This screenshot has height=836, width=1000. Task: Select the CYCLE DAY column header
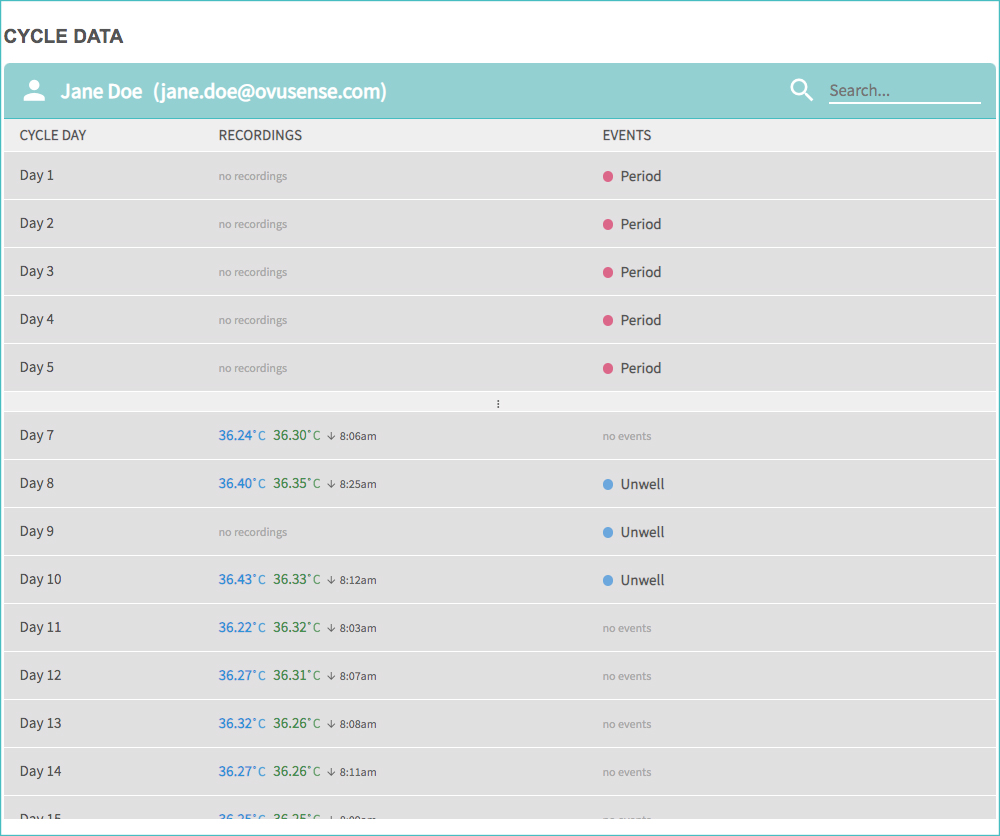coord(53,135)
